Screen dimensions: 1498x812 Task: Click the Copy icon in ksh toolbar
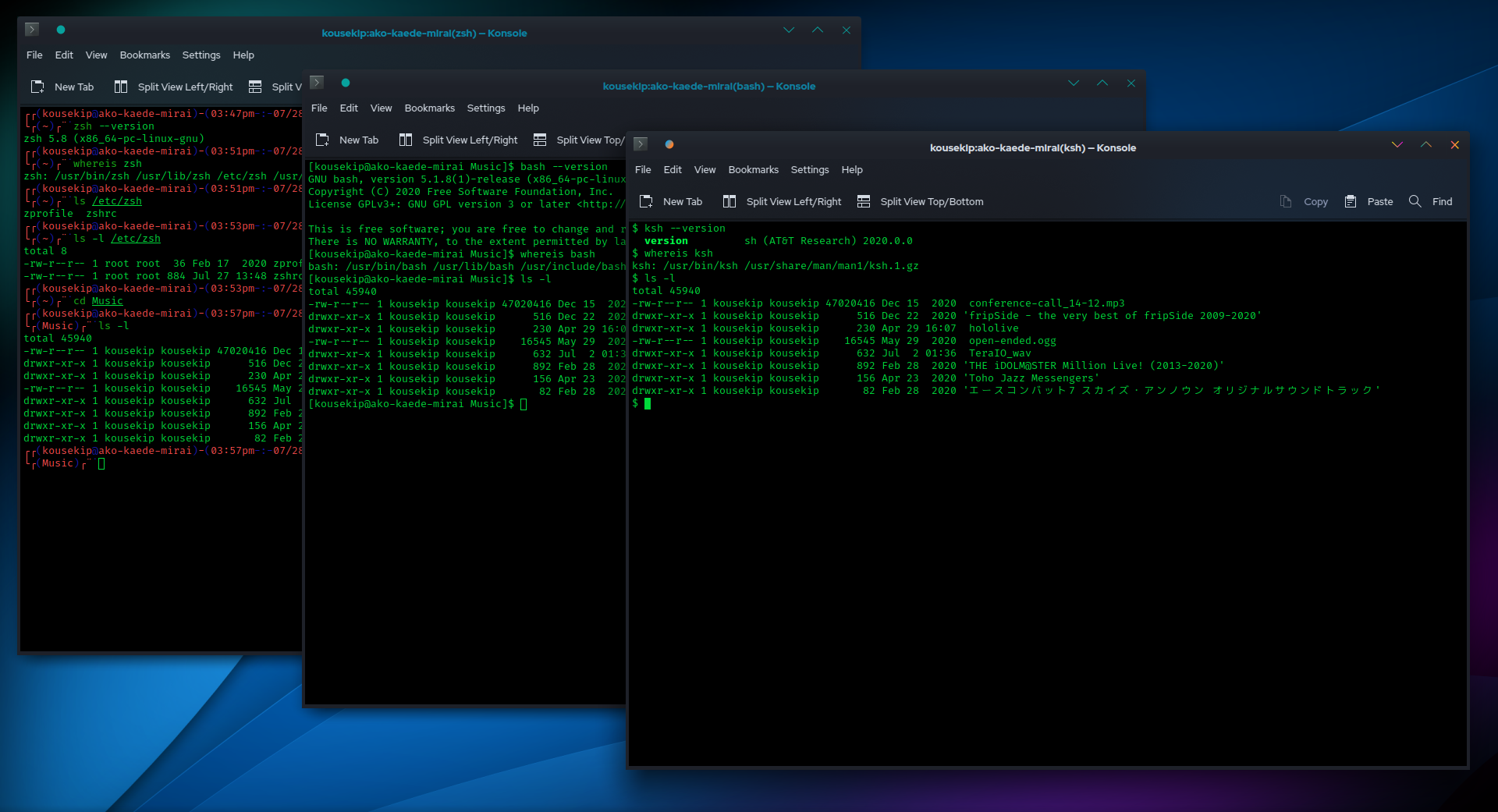tap(1286, 201)
